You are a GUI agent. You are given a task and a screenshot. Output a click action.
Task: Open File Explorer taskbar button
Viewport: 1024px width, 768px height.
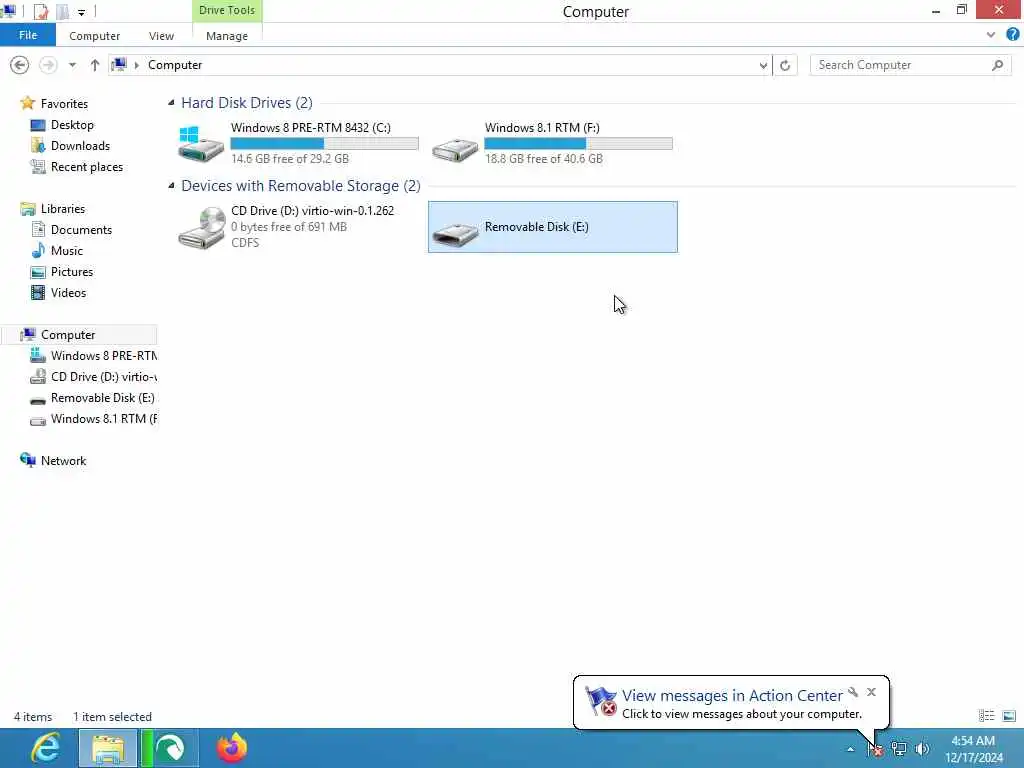108,748
